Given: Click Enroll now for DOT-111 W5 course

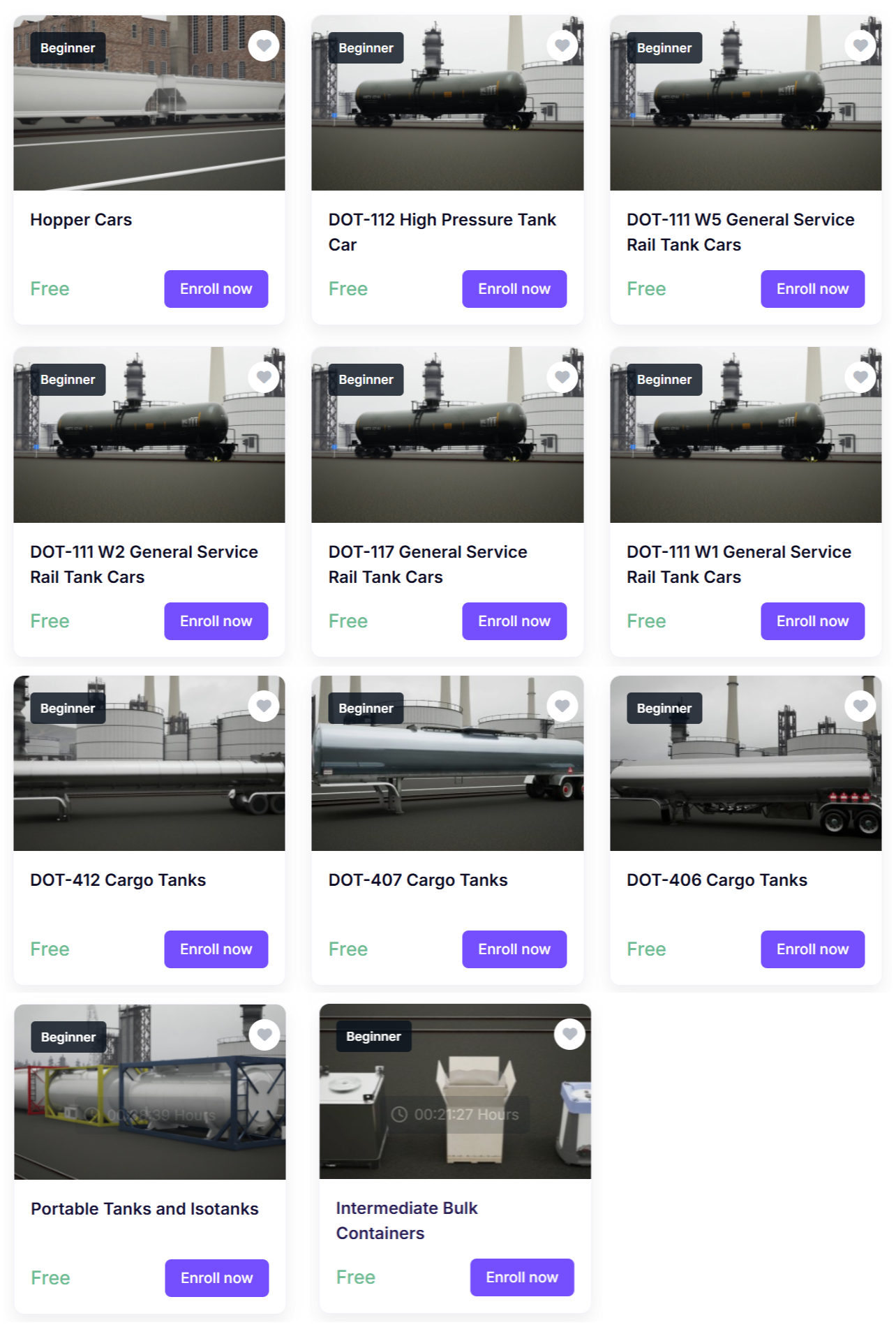Looking at the screenshot, I should [x=813, y=289].
